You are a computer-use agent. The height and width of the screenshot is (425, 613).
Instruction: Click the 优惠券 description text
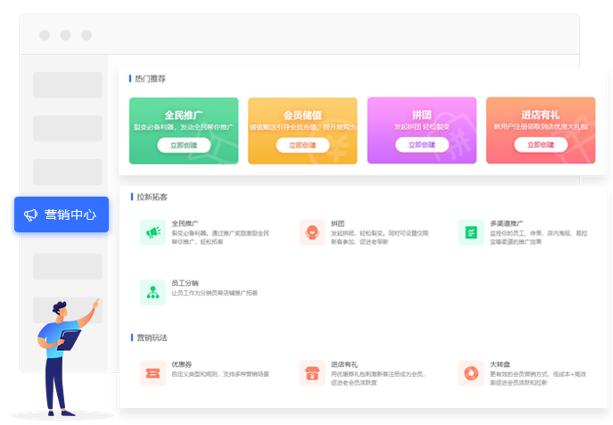click(220, 374)
